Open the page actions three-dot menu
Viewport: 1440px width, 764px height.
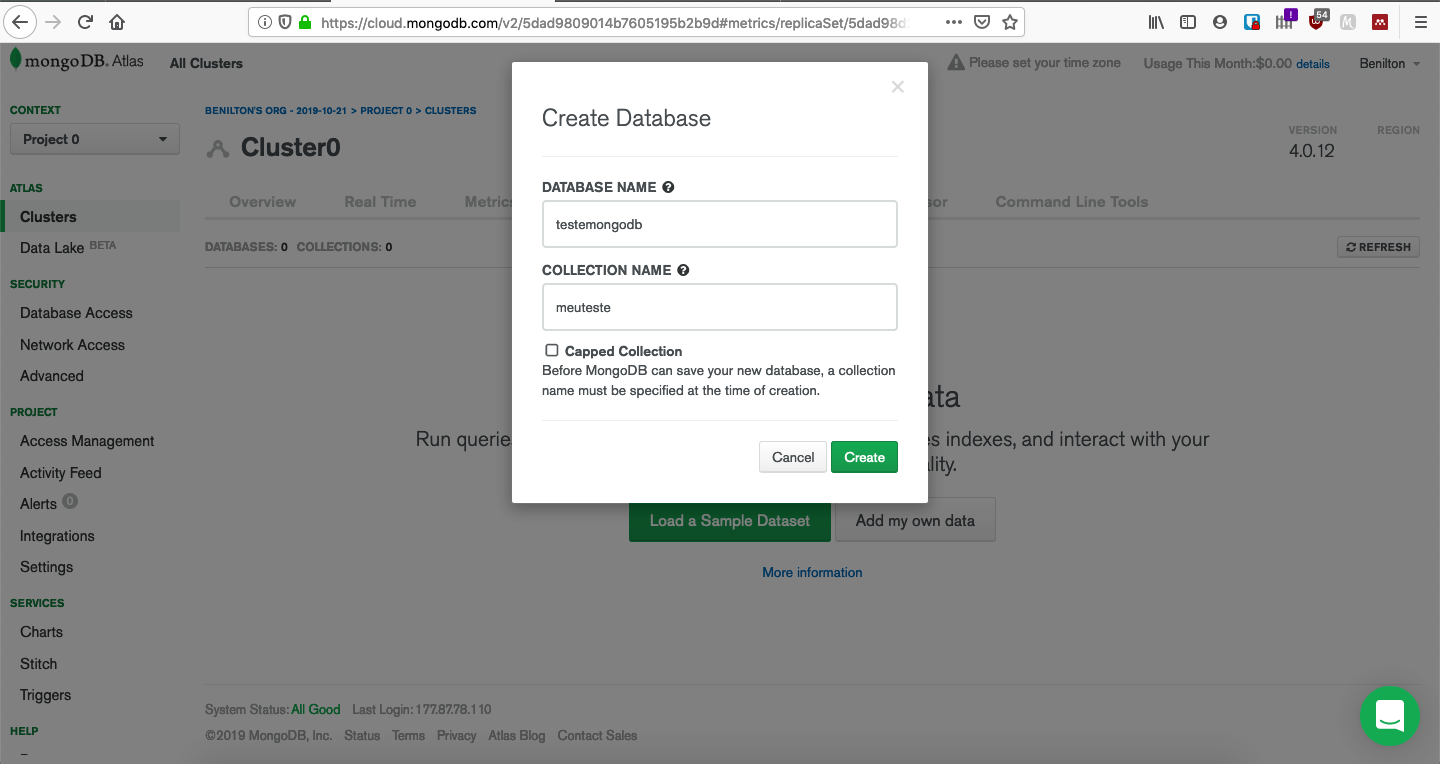pos(954,21)
